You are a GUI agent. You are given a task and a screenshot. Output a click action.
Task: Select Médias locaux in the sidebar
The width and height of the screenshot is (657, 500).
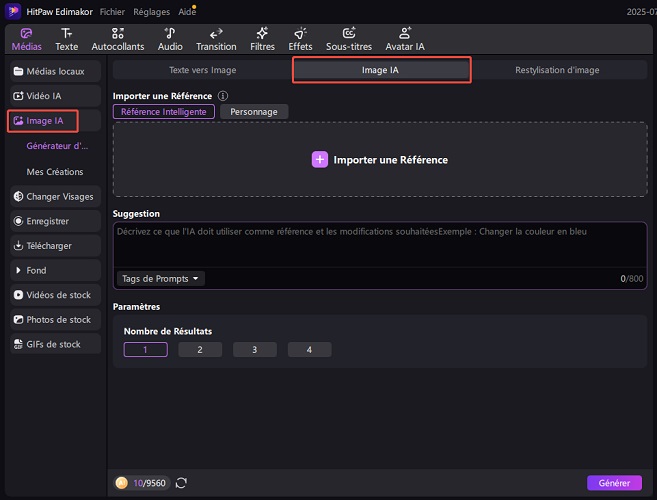point(55,71)
